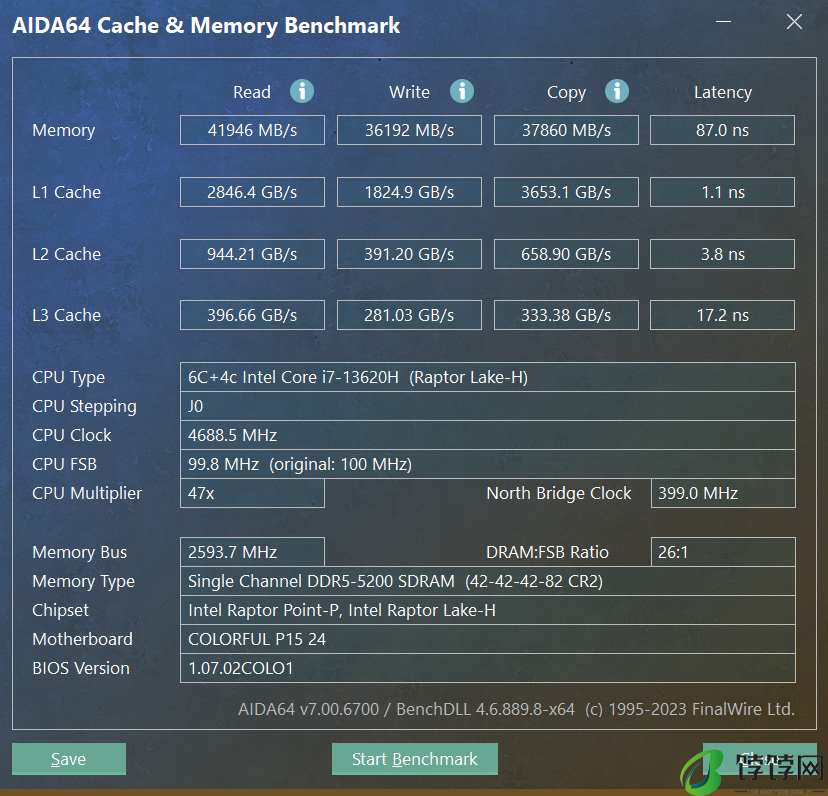Select L1 Cache read value 2846.4 GB/s
Viewport: 828px width, 796px height.
(252, 192)
